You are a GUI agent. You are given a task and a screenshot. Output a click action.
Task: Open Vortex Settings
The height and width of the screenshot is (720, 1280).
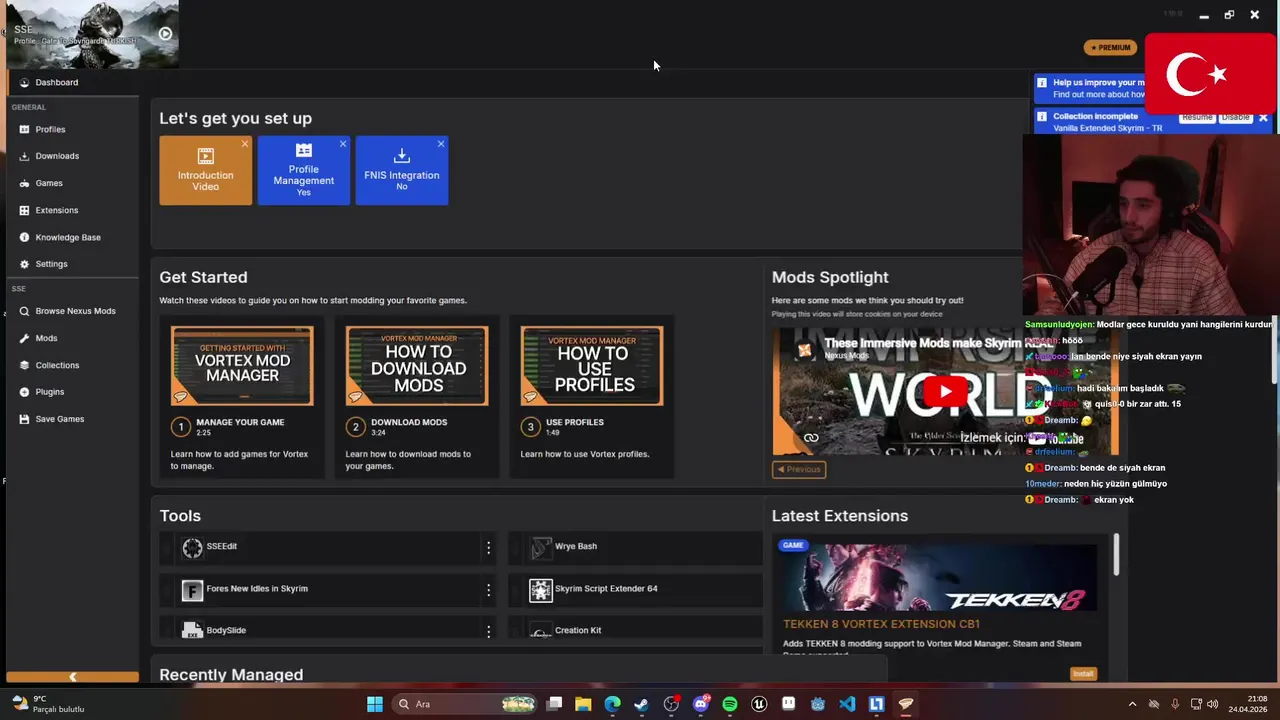(51, 264)
